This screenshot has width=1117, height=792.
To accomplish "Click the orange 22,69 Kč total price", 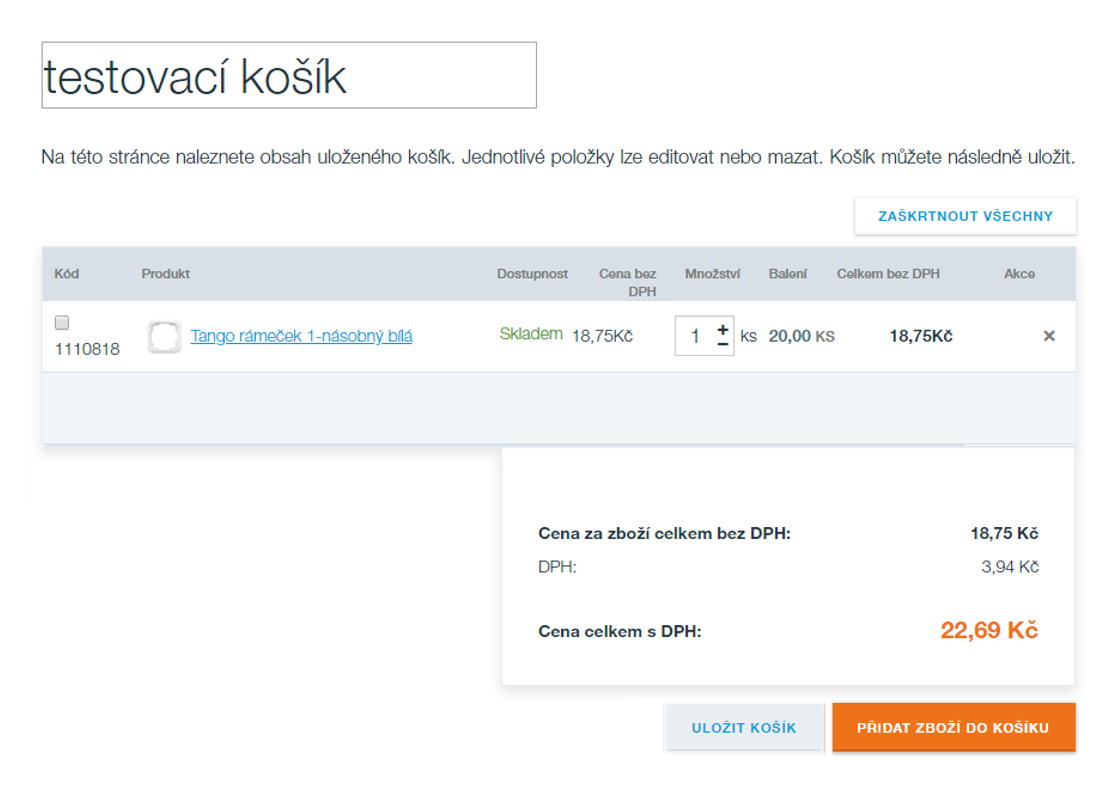I will click(988, 630).
